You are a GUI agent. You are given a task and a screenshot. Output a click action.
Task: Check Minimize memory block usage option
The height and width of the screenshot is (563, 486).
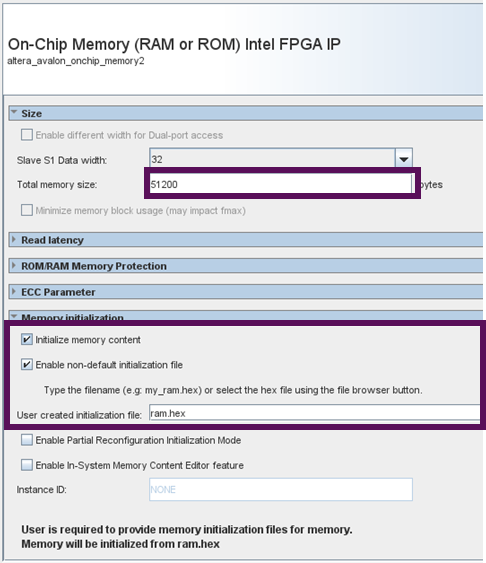(27, 210)
